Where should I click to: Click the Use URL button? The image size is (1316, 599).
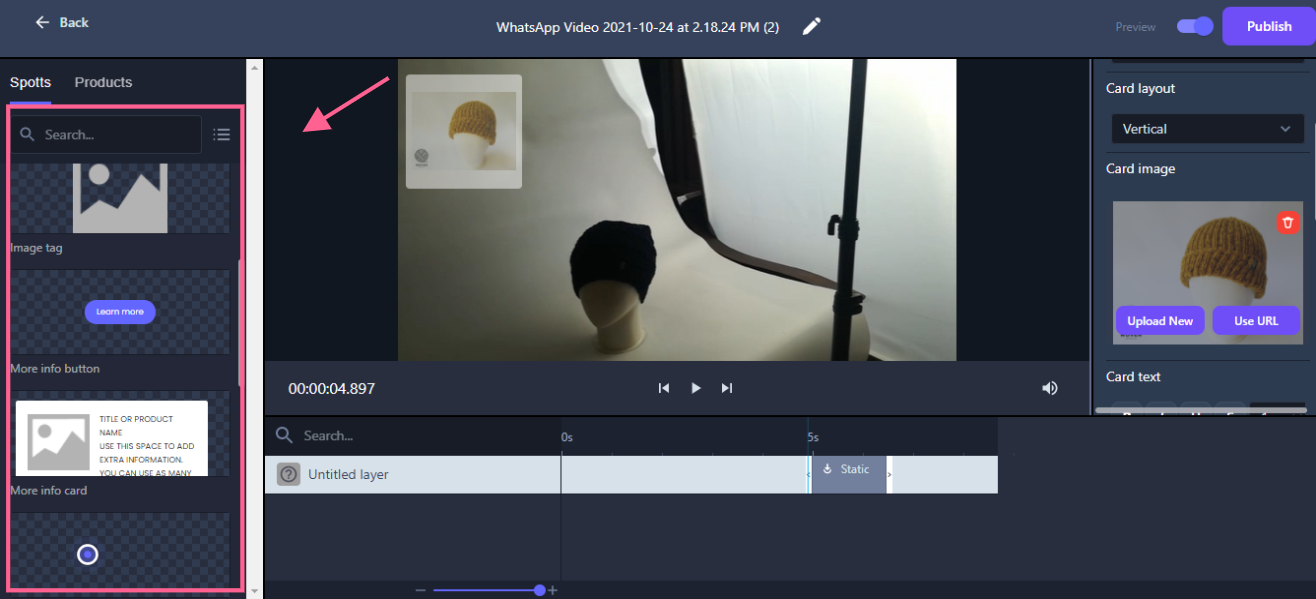coord(1256,321)
